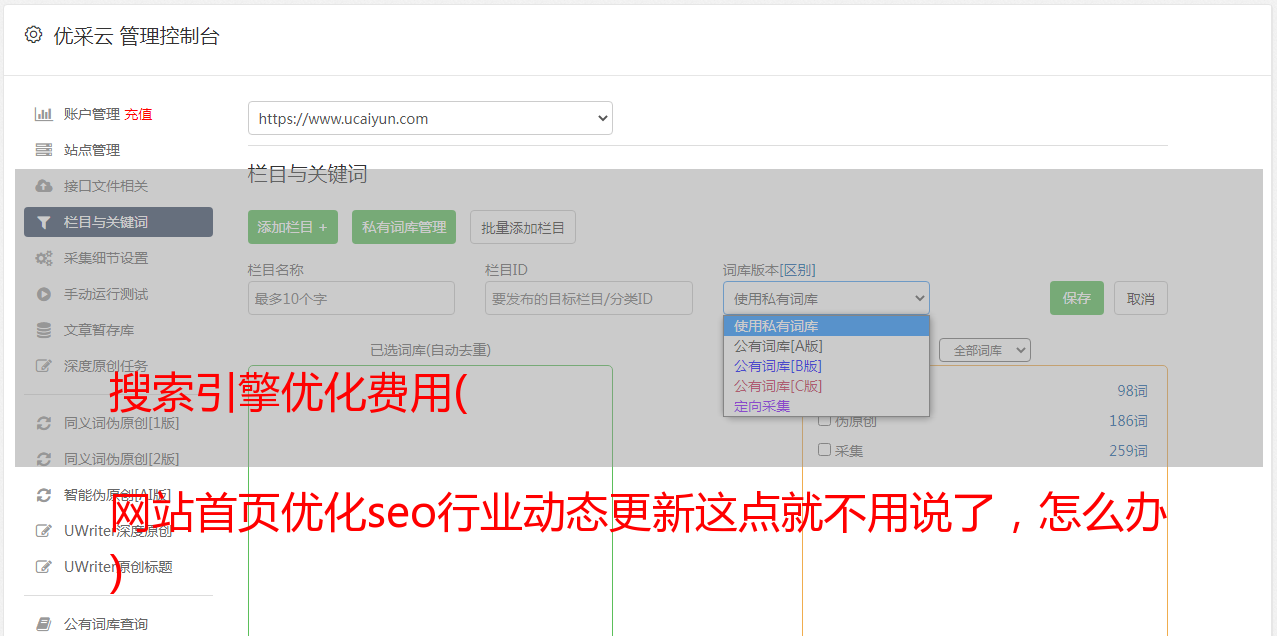
Task: Tick the 采集 checkbox
Action: (x=825, y=450)
